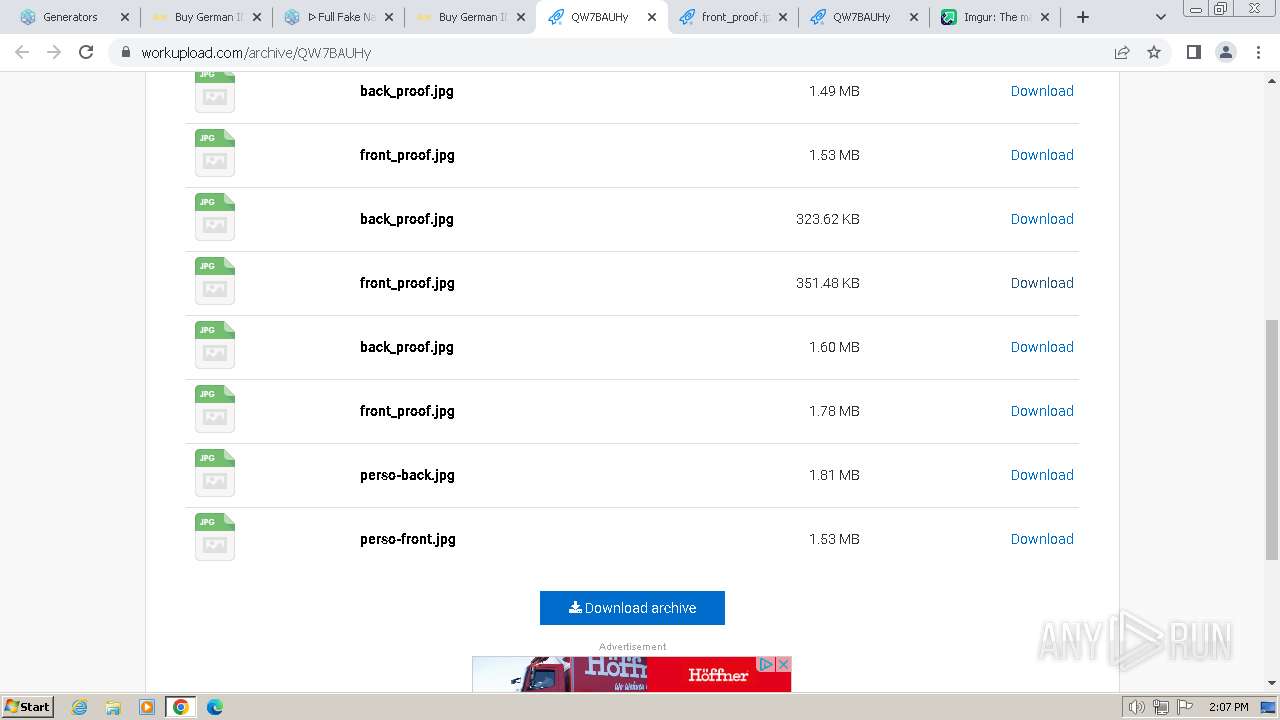Viewport: 1280px width, 720px height.
Task: Bookmark this page with the star icon
Action: (1154, 52)
